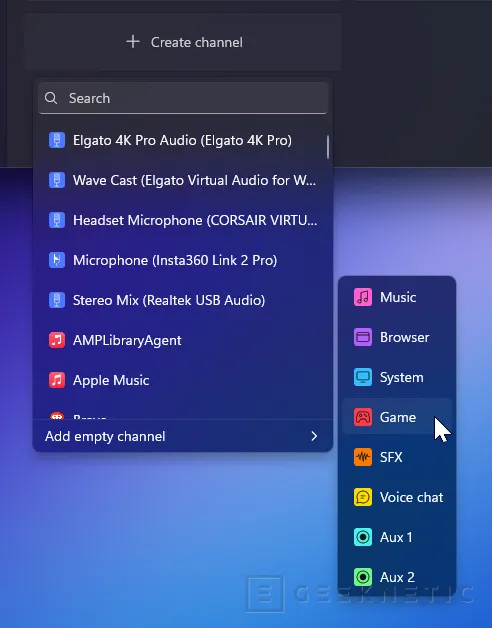
Task: Choose Microphone (Insta360 Link 2 Pro)
Action: pyautogui.click(x=183, y=260)
